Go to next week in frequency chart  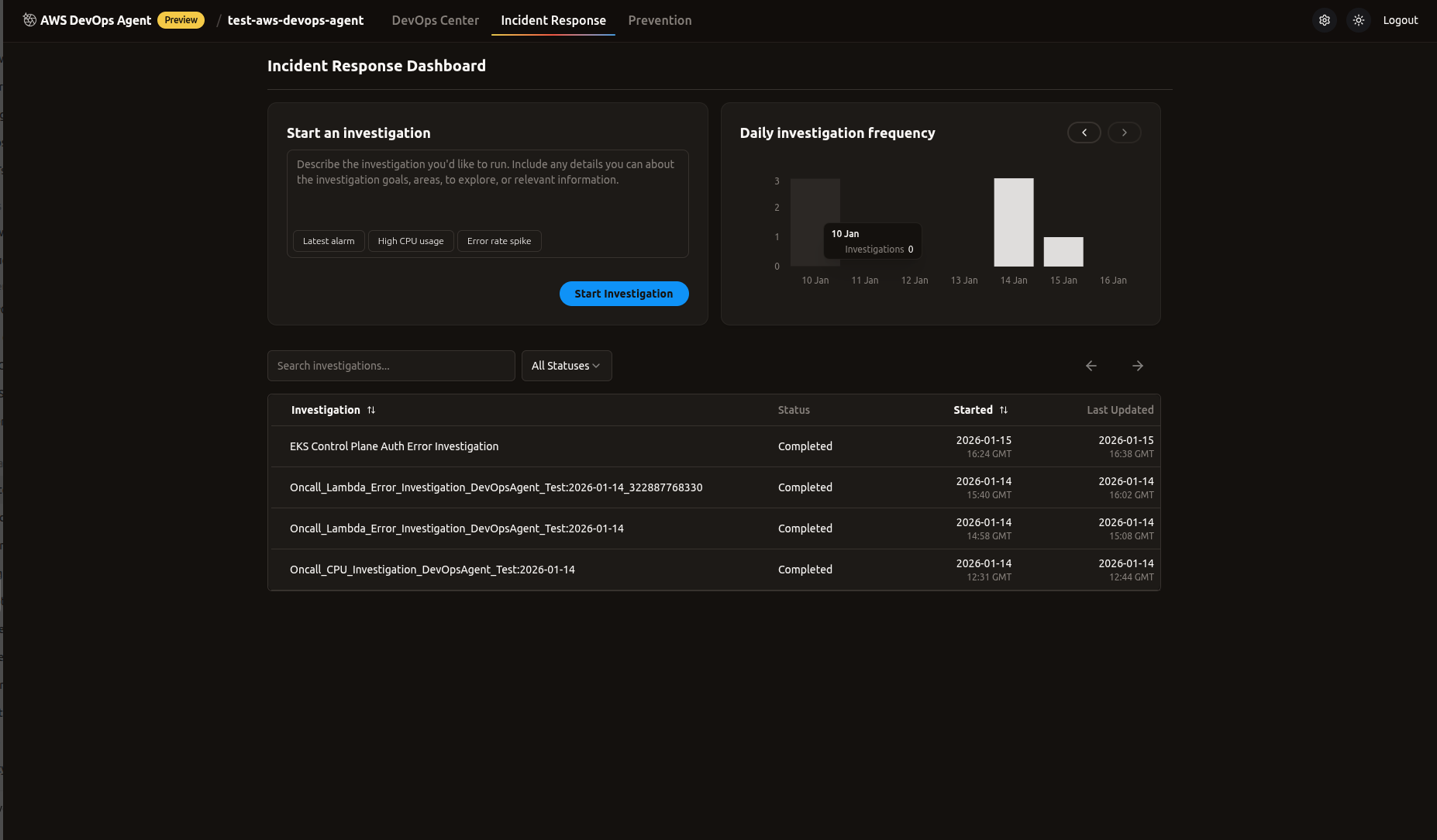[1125, 133]
